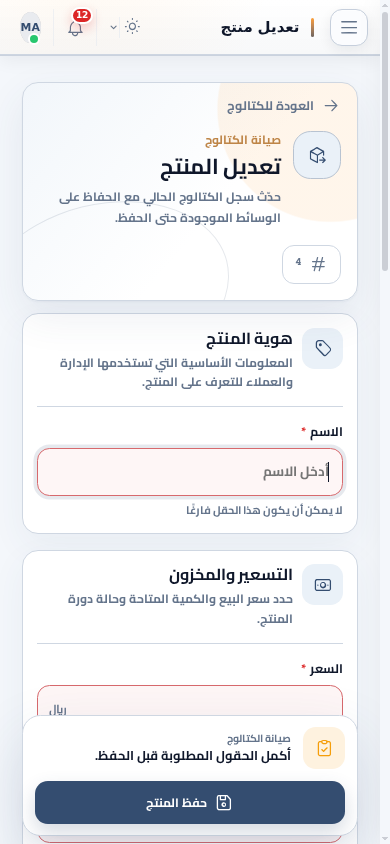
Task: Click the product box icon in header card
Action: click(x=317, y=156)
